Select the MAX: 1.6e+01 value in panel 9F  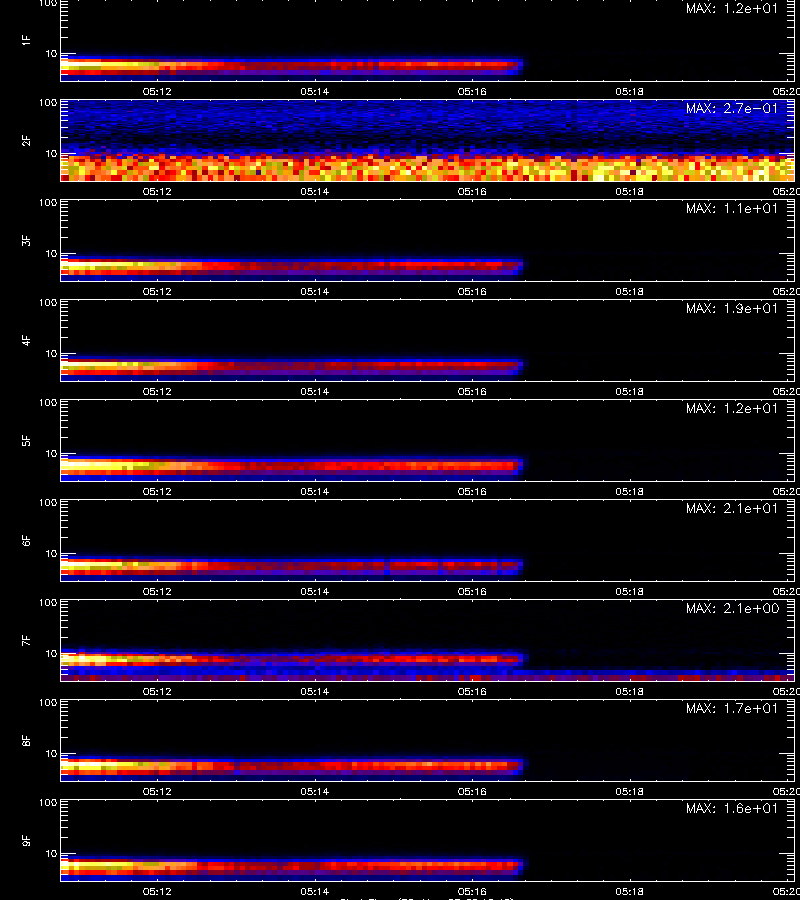[732, 808]
